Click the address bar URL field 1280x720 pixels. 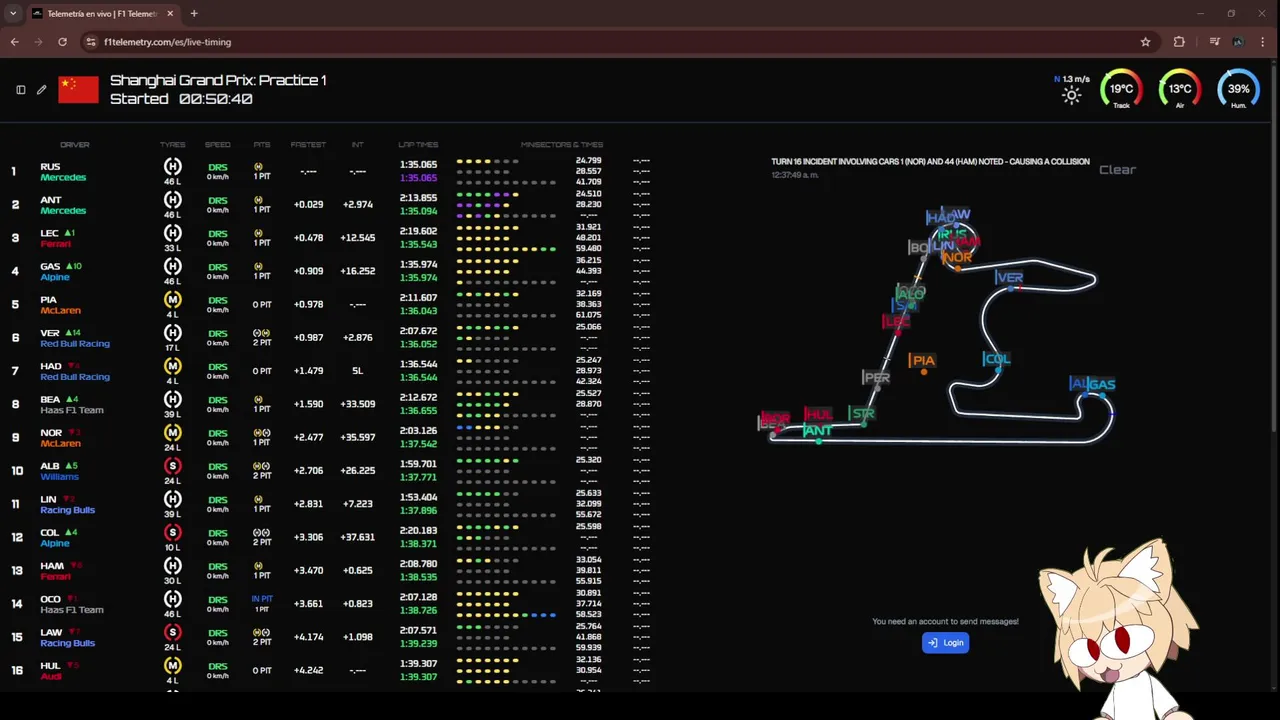(620, 42)
